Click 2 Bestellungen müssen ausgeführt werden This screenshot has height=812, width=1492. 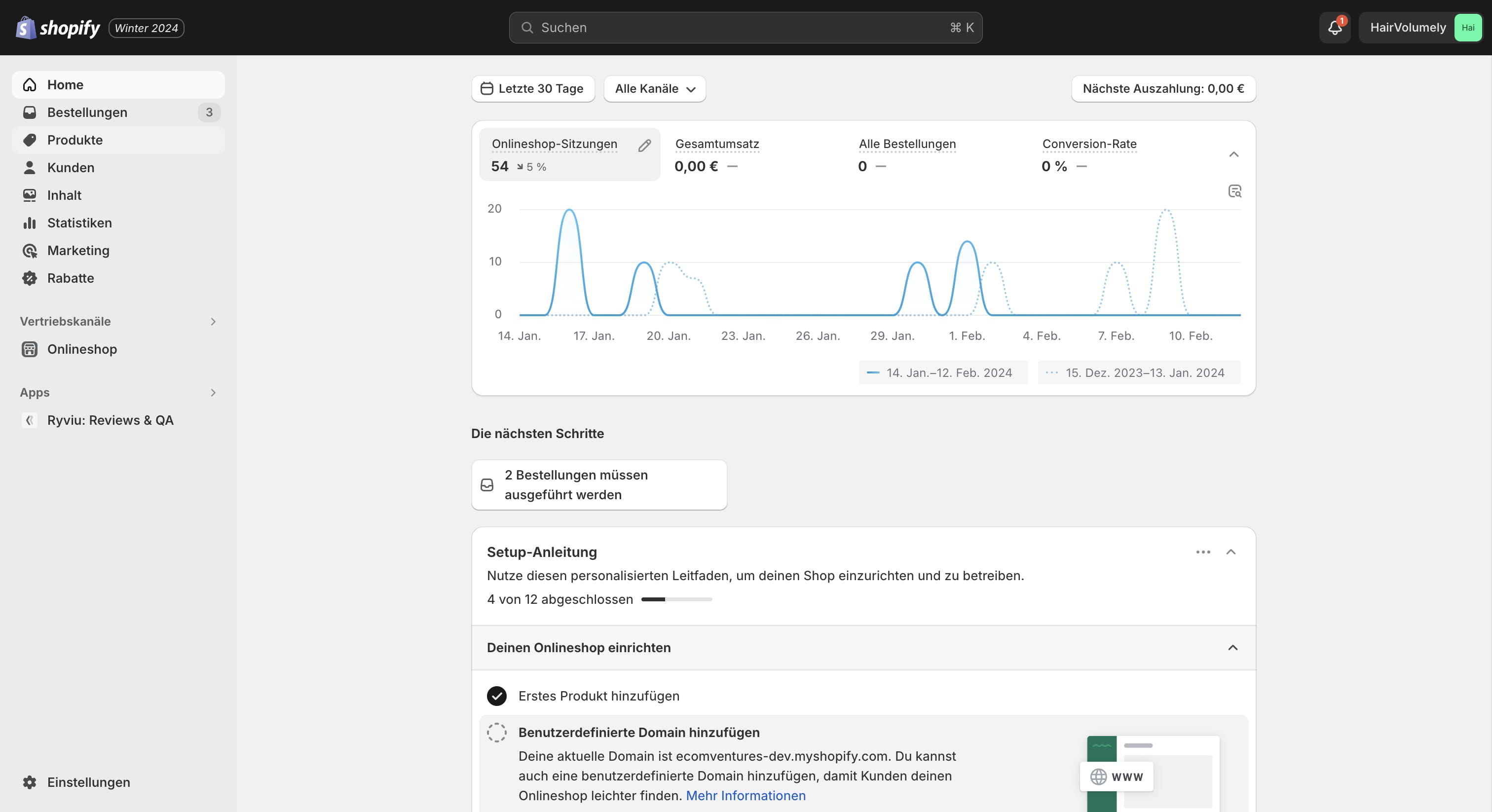598,485
